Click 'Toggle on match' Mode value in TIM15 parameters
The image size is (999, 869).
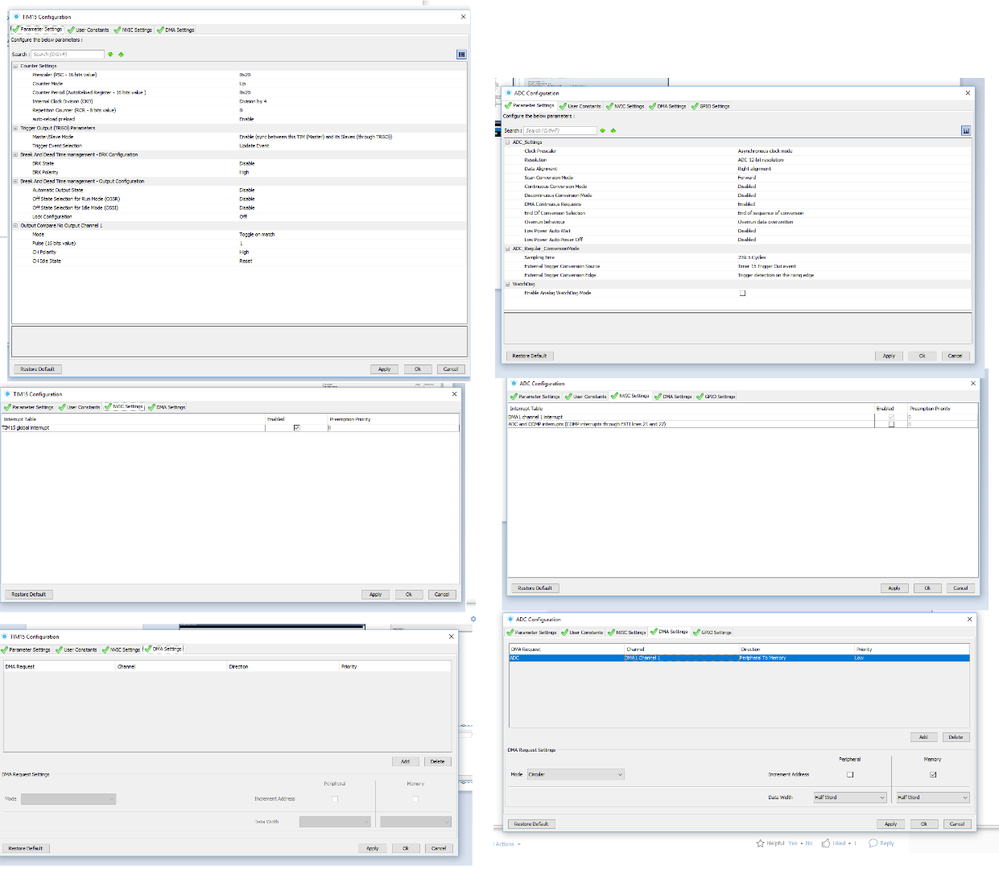[257, 234]
